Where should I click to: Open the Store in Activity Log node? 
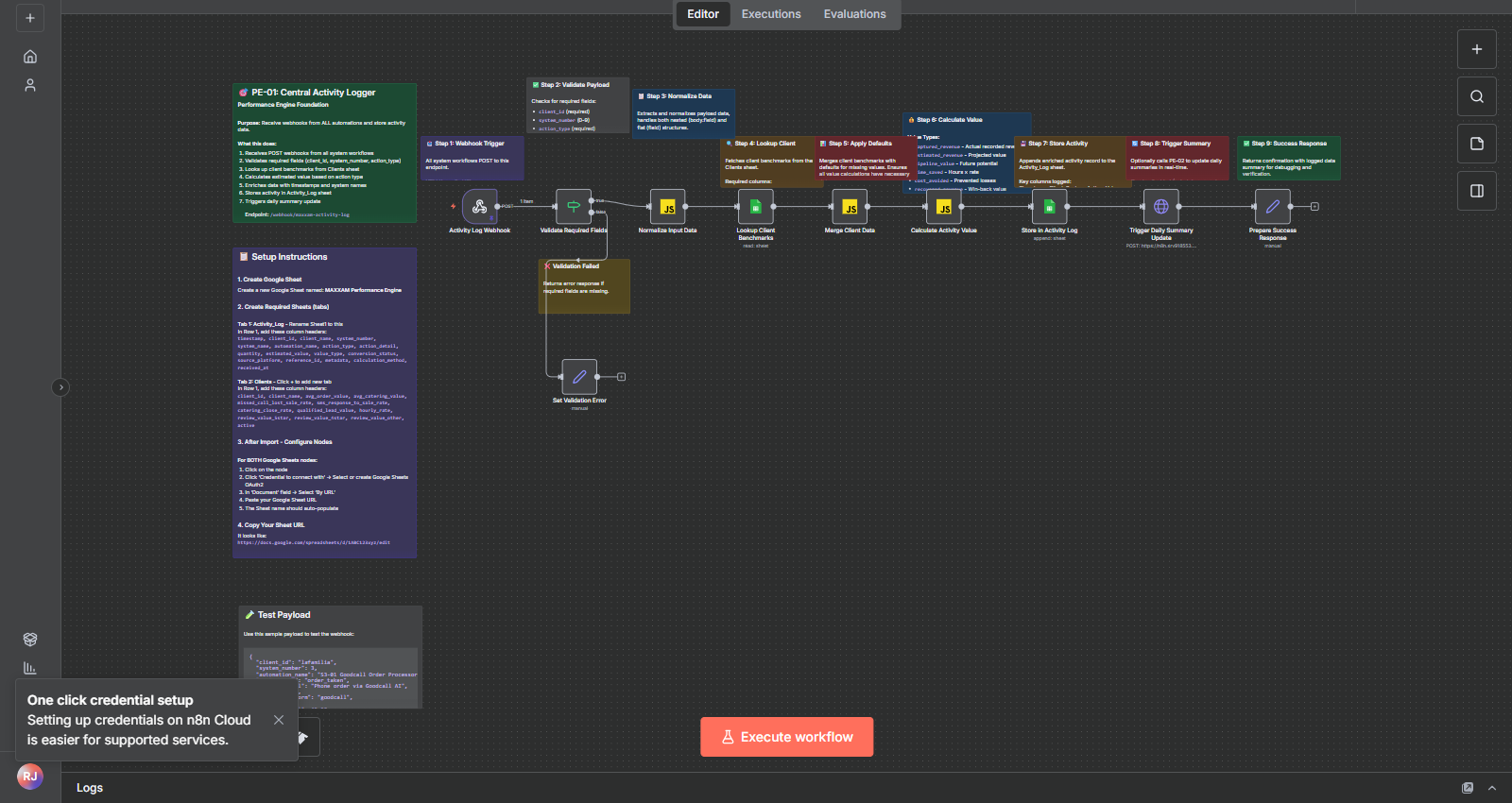1049,206
